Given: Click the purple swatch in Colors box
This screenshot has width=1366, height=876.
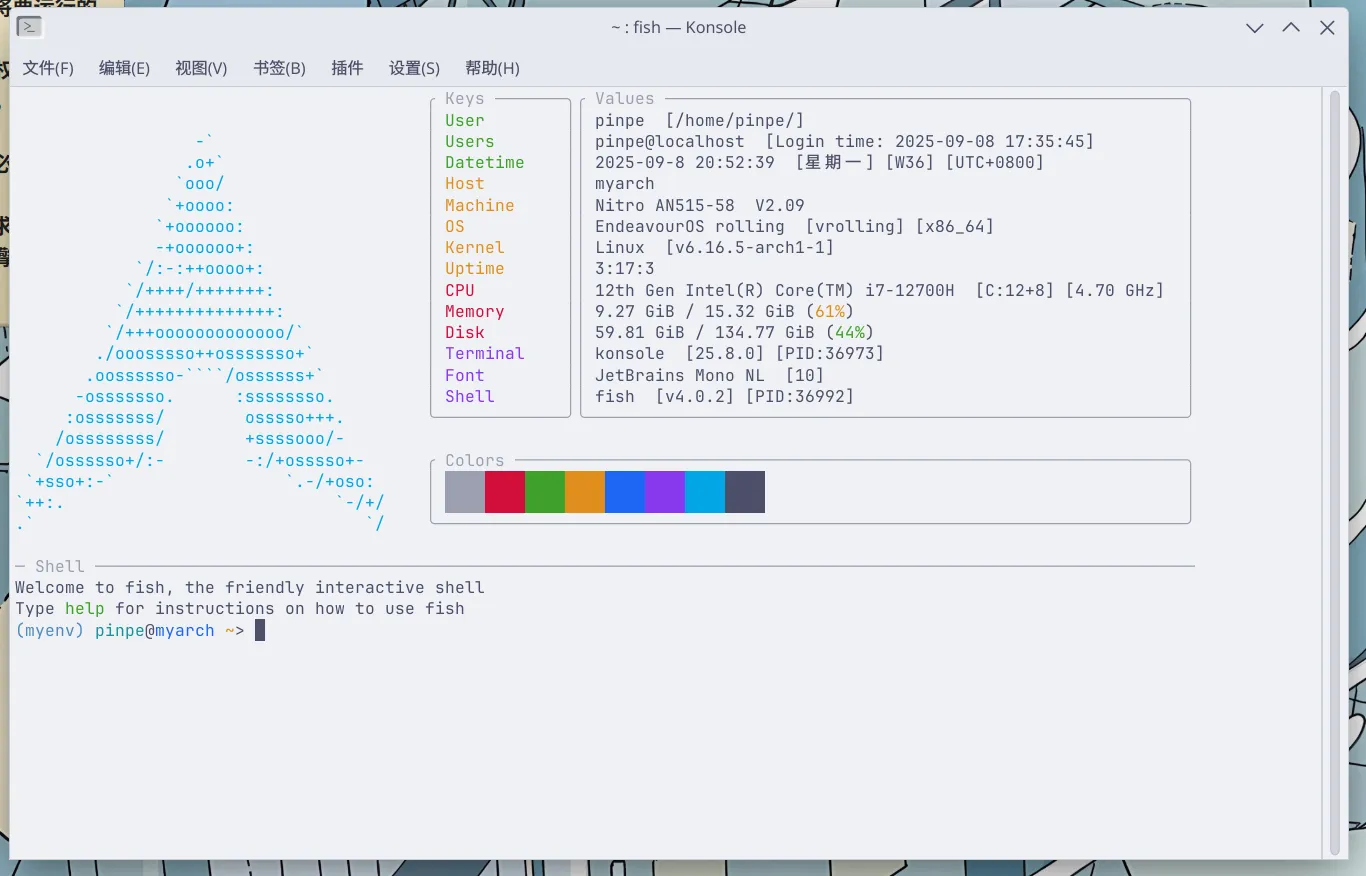Looking at the screenshot, I should (x=665, y=492).
